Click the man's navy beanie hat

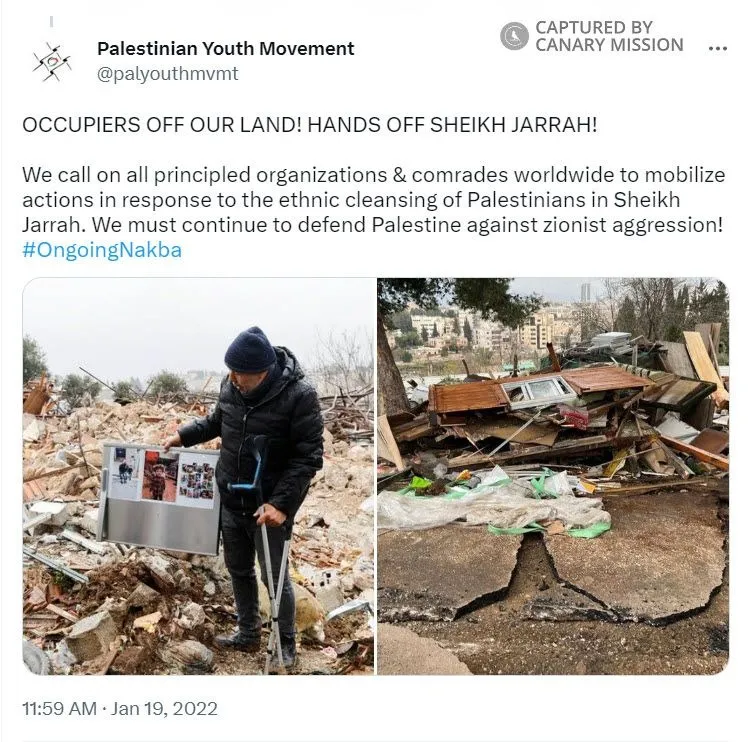pos(250,350)
